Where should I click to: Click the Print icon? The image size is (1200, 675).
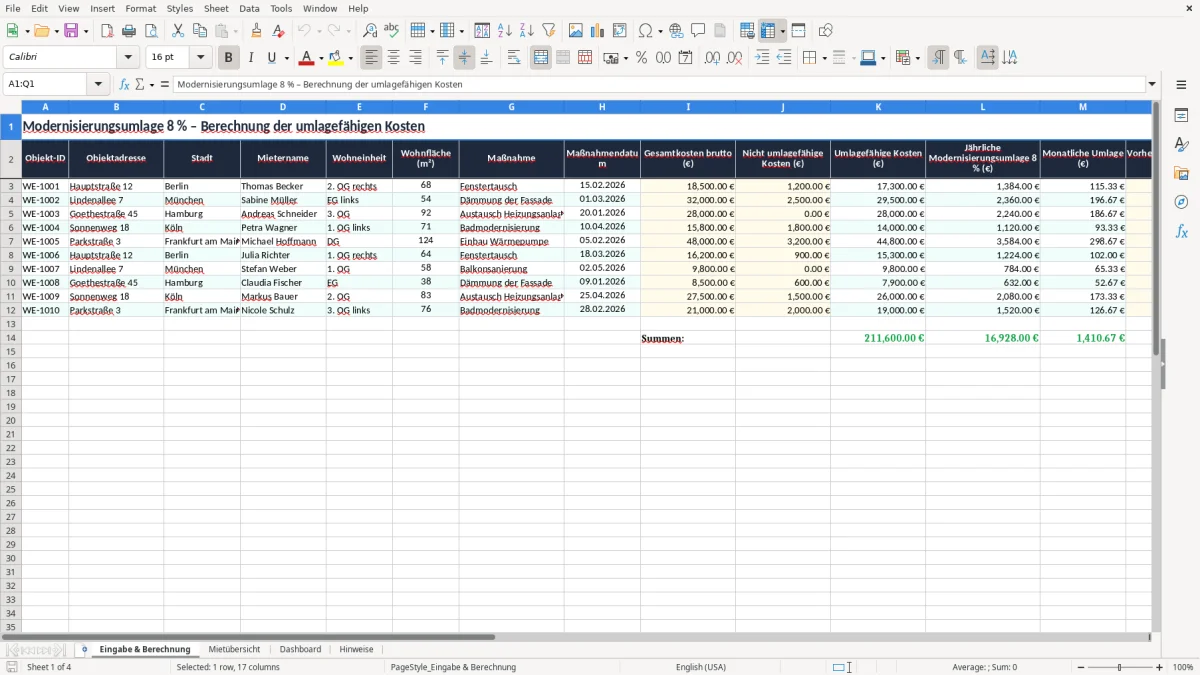click(129, 31)
